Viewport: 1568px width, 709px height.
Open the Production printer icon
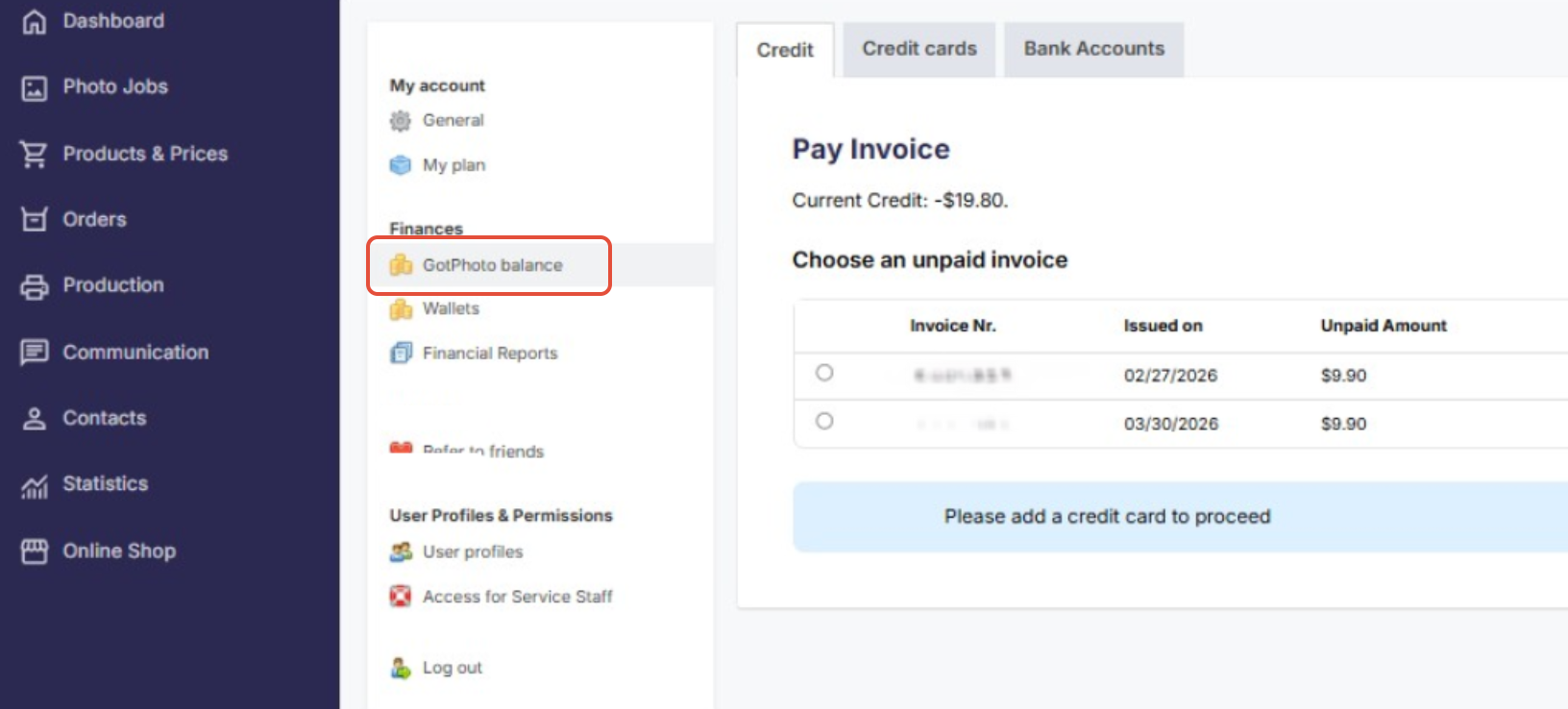point(34,284)
